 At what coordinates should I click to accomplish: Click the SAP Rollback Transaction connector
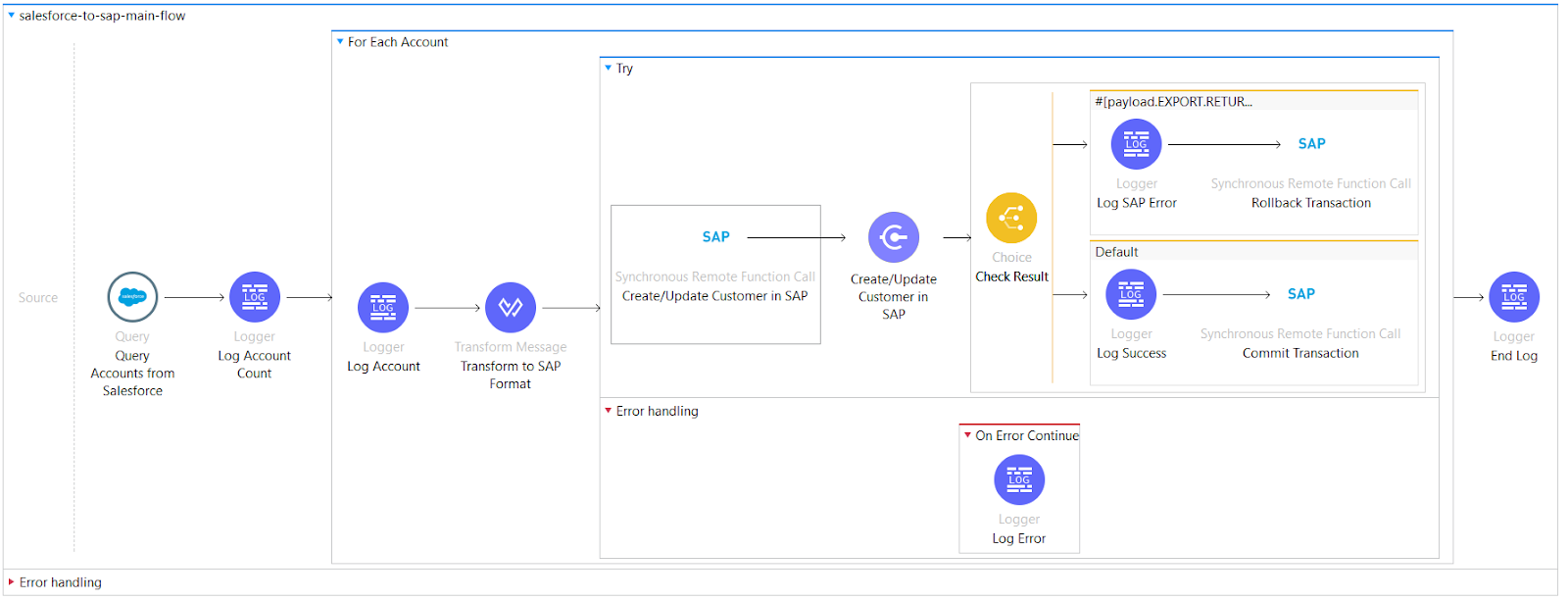pyautogui.click(x=1311, y=144)
